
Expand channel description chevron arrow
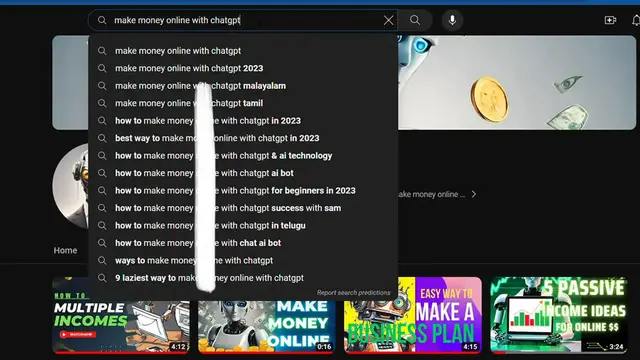474,194
